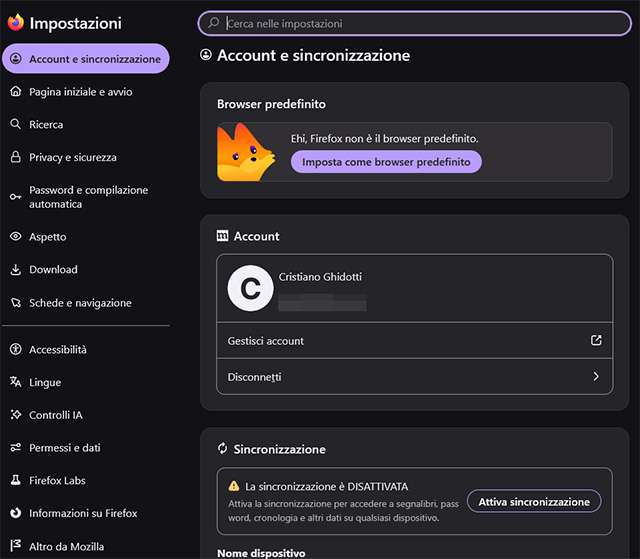Click the Browser predefinito heading
The image size is (640, 559).
coord(271,104)
